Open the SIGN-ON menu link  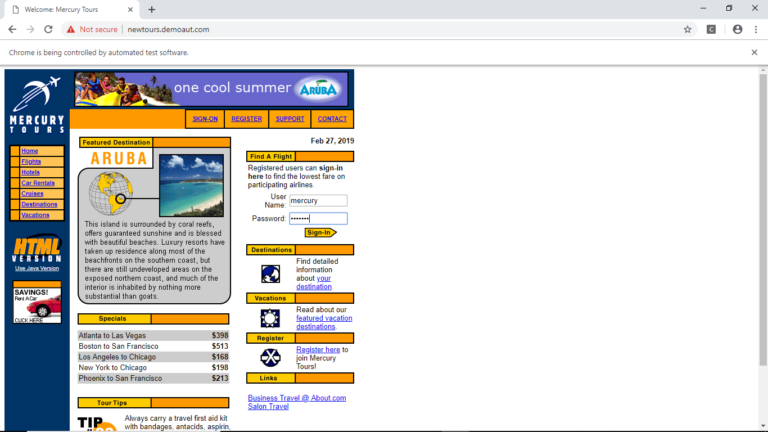point(205,119)
